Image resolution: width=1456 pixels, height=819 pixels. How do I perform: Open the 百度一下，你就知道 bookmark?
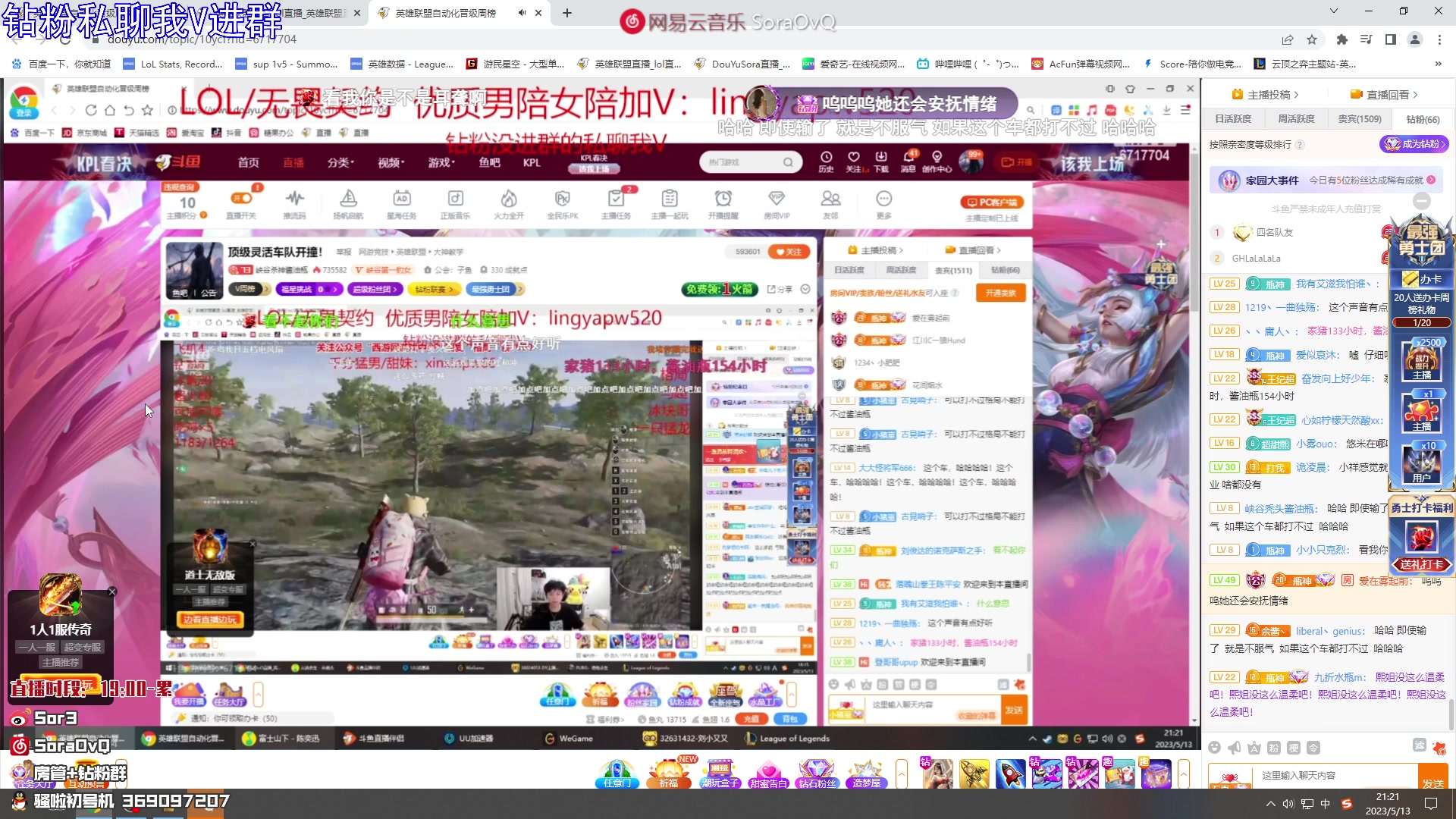point(61,64)
